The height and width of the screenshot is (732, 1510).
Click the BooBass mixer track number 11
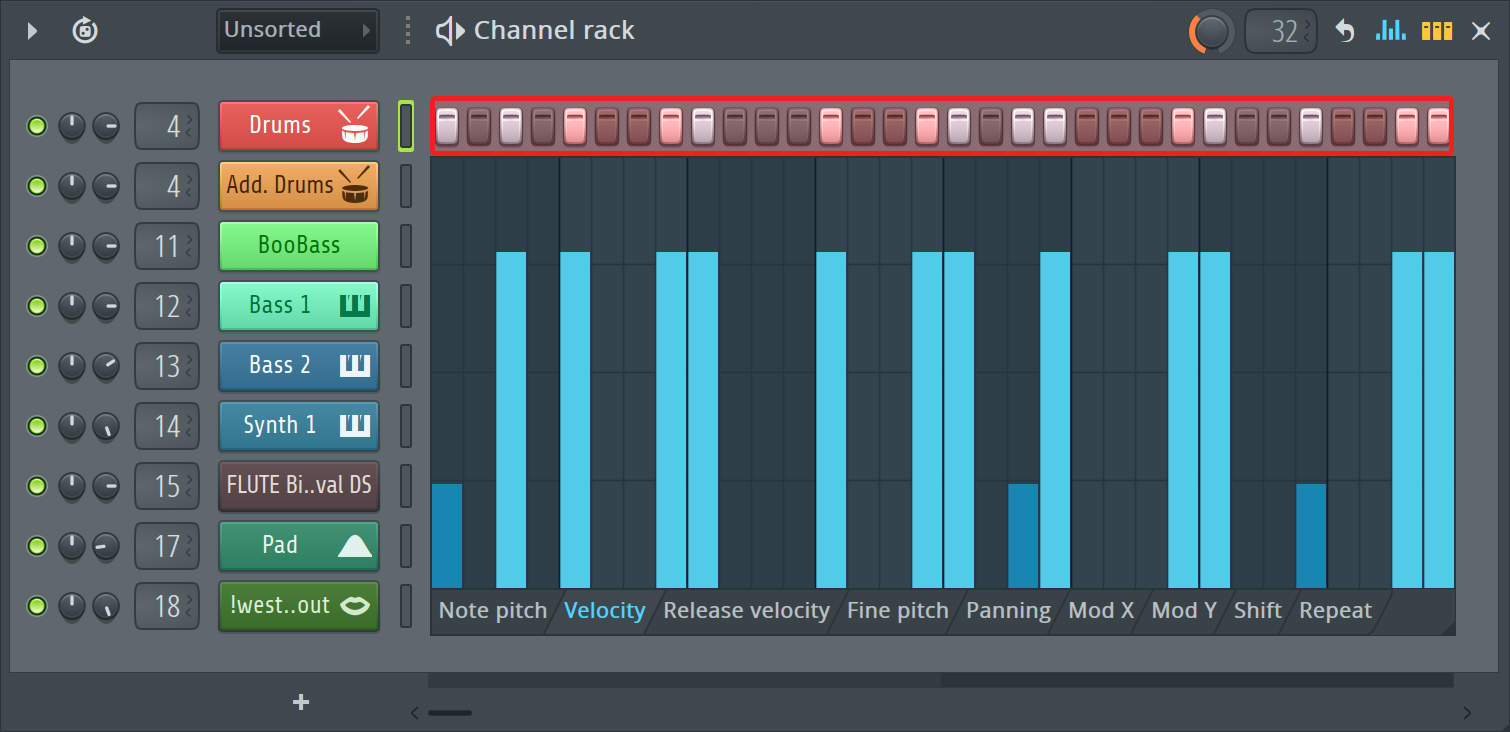(166, 247)
